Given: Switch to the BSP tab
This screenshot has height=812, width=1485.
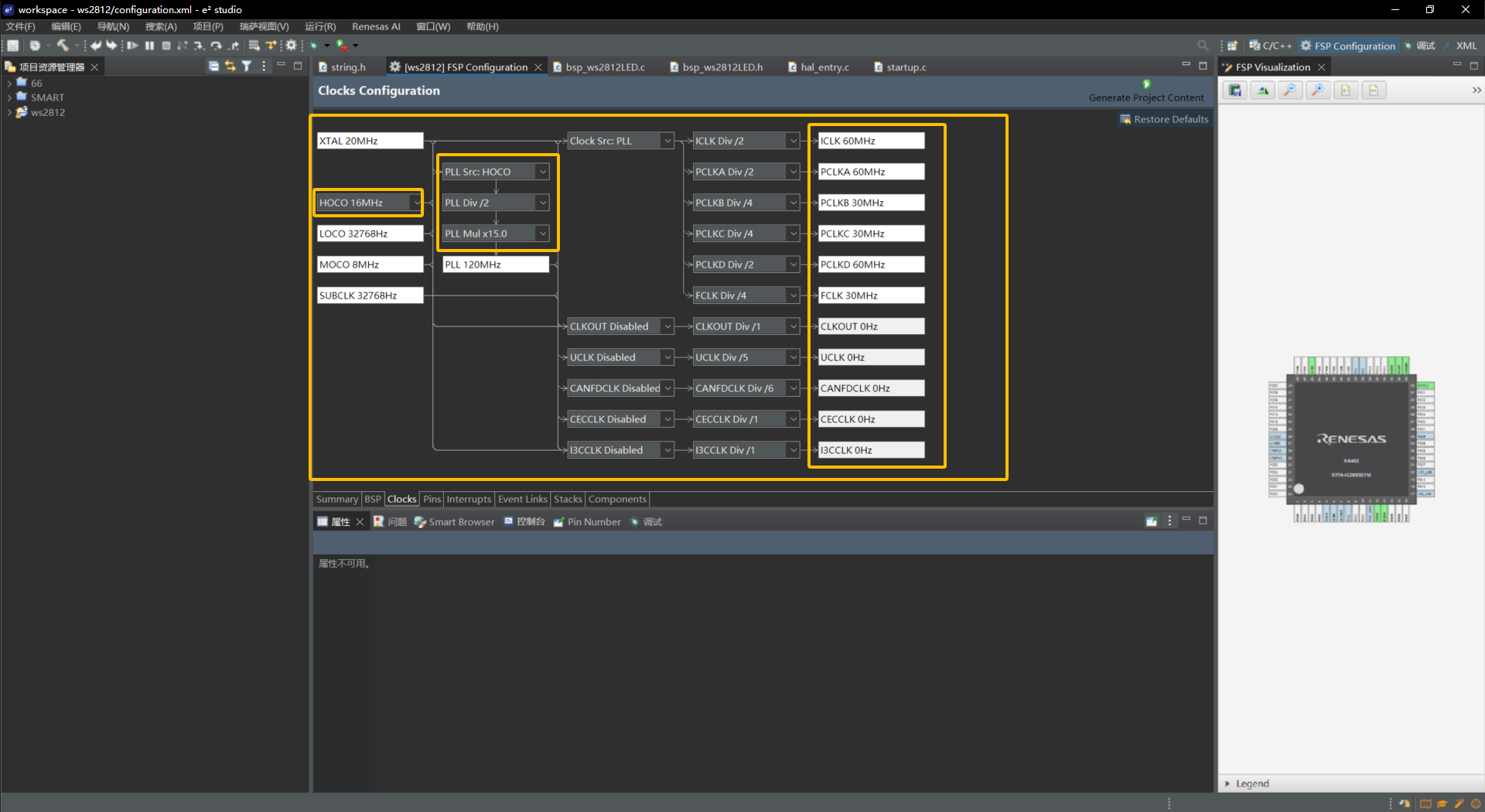Looking at the screenshot, I should [373, 499].
